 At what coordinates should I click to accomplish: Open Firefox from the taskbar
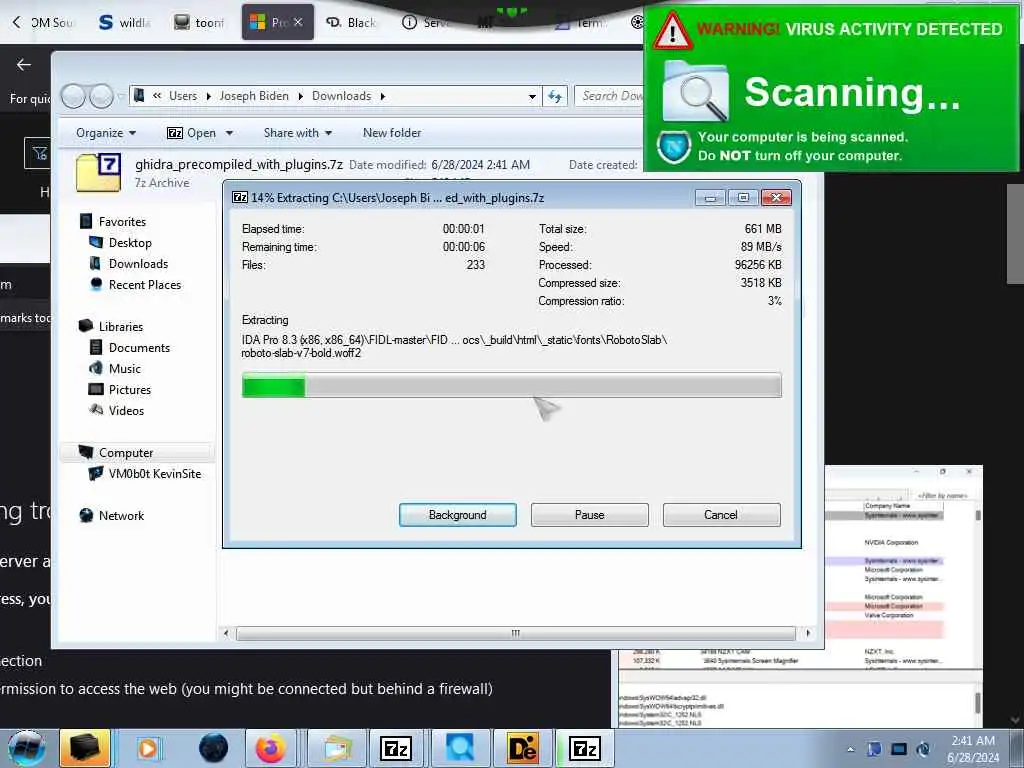coord(270,748)
